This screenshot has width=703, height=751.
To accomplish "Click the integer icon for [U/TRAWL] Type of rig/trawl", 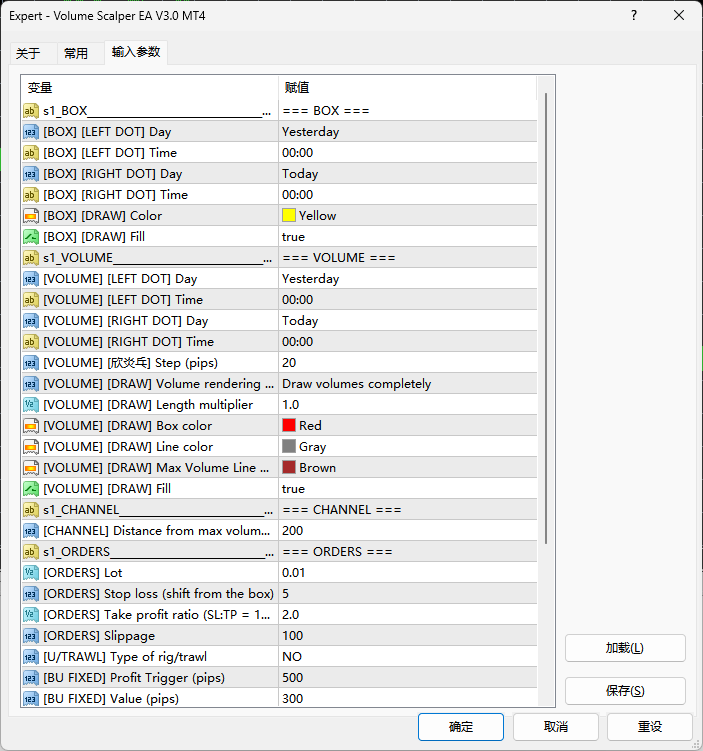I will pos(31,657).
